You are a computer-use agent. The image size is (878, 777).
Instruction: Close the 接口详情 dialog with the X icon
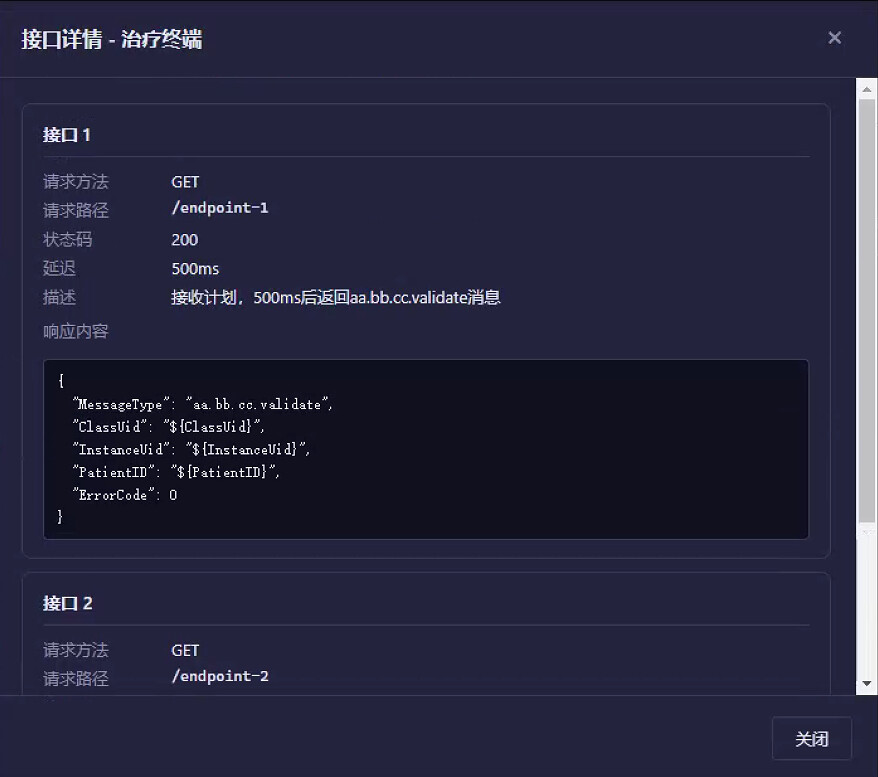click(x=834, y=38)
